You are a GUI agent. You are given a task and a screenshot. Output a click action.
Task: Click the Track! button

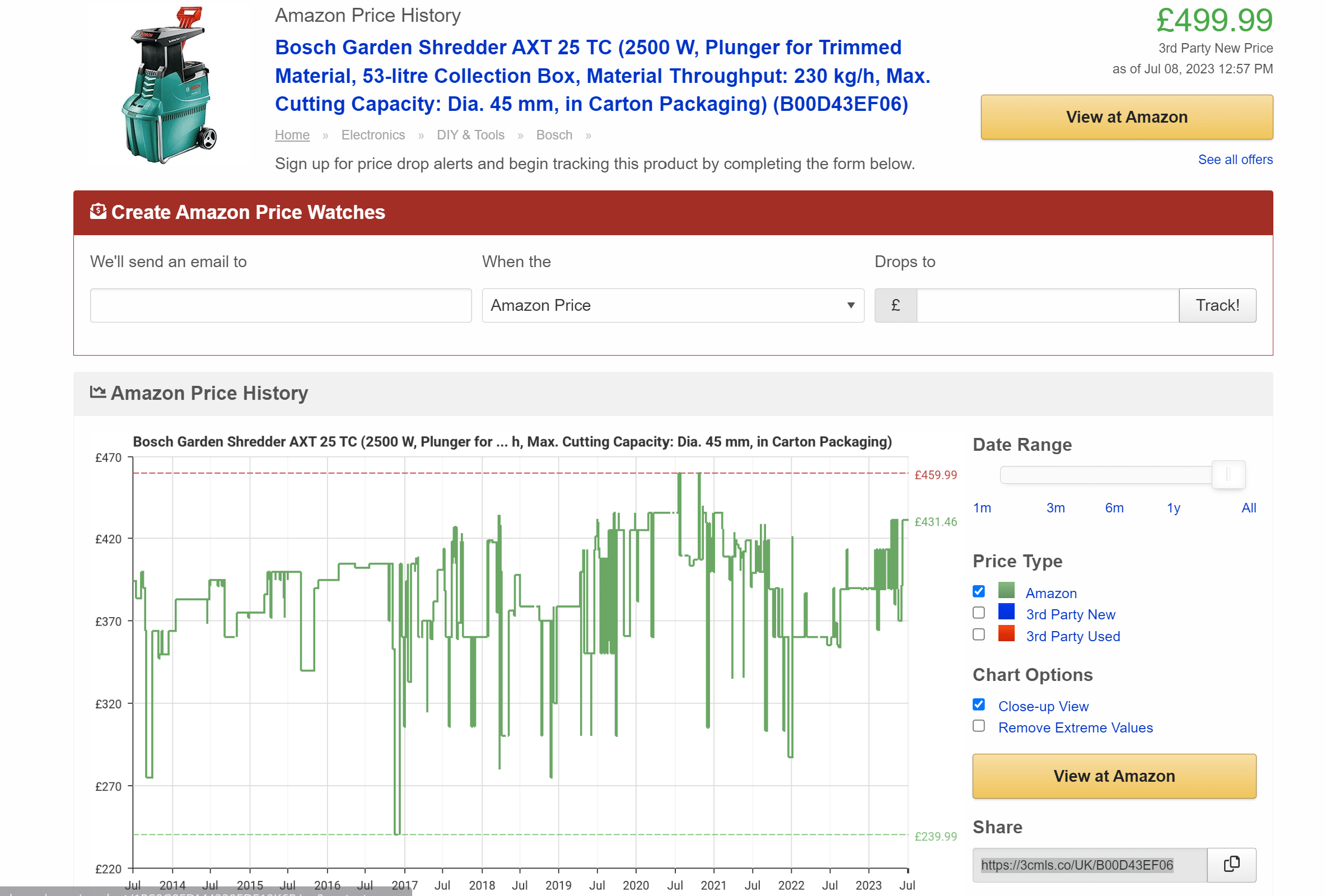click(x=1217, y=305)
